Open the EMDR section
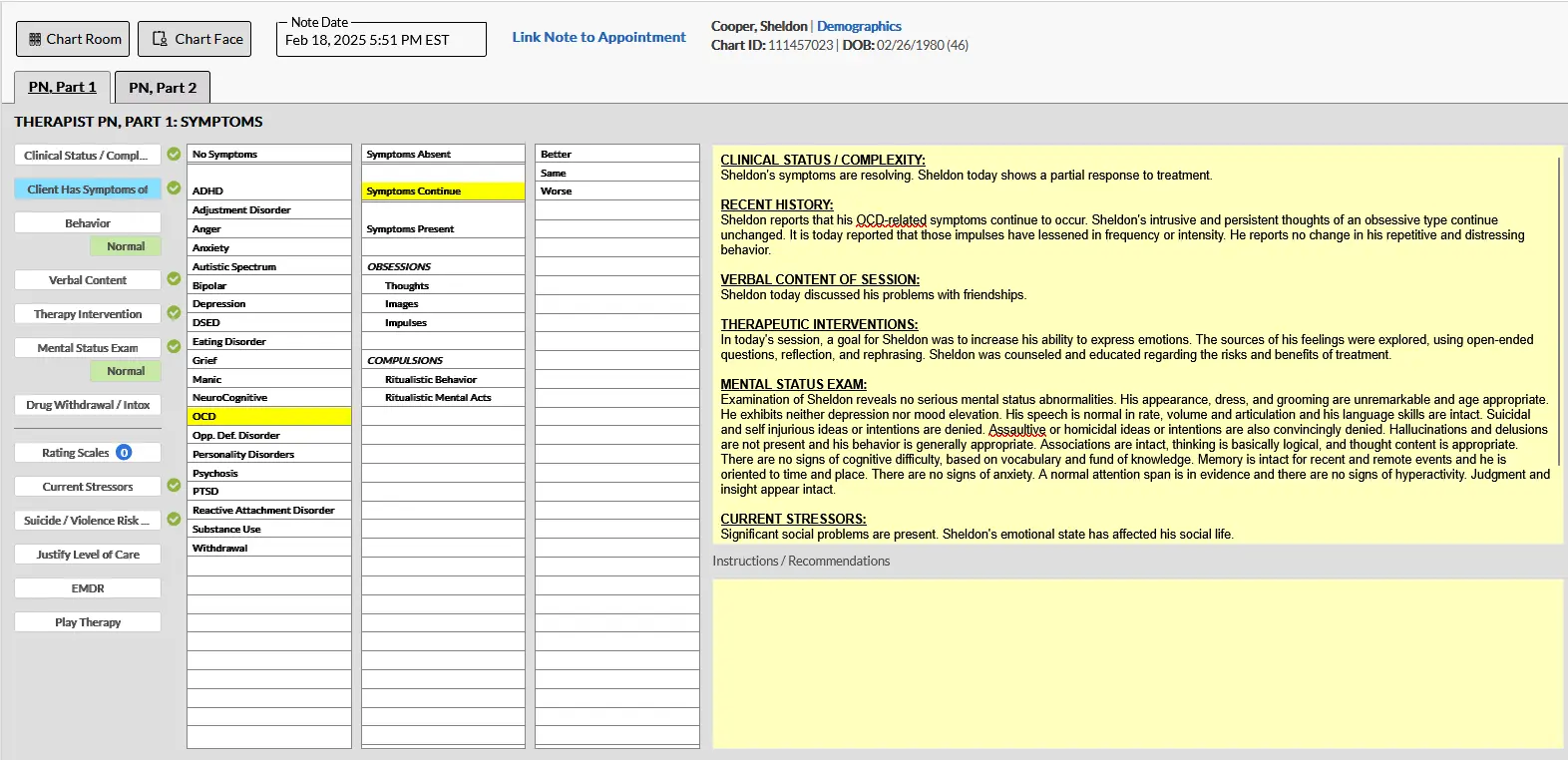1568x760 pixels. [x=88, y=588]
